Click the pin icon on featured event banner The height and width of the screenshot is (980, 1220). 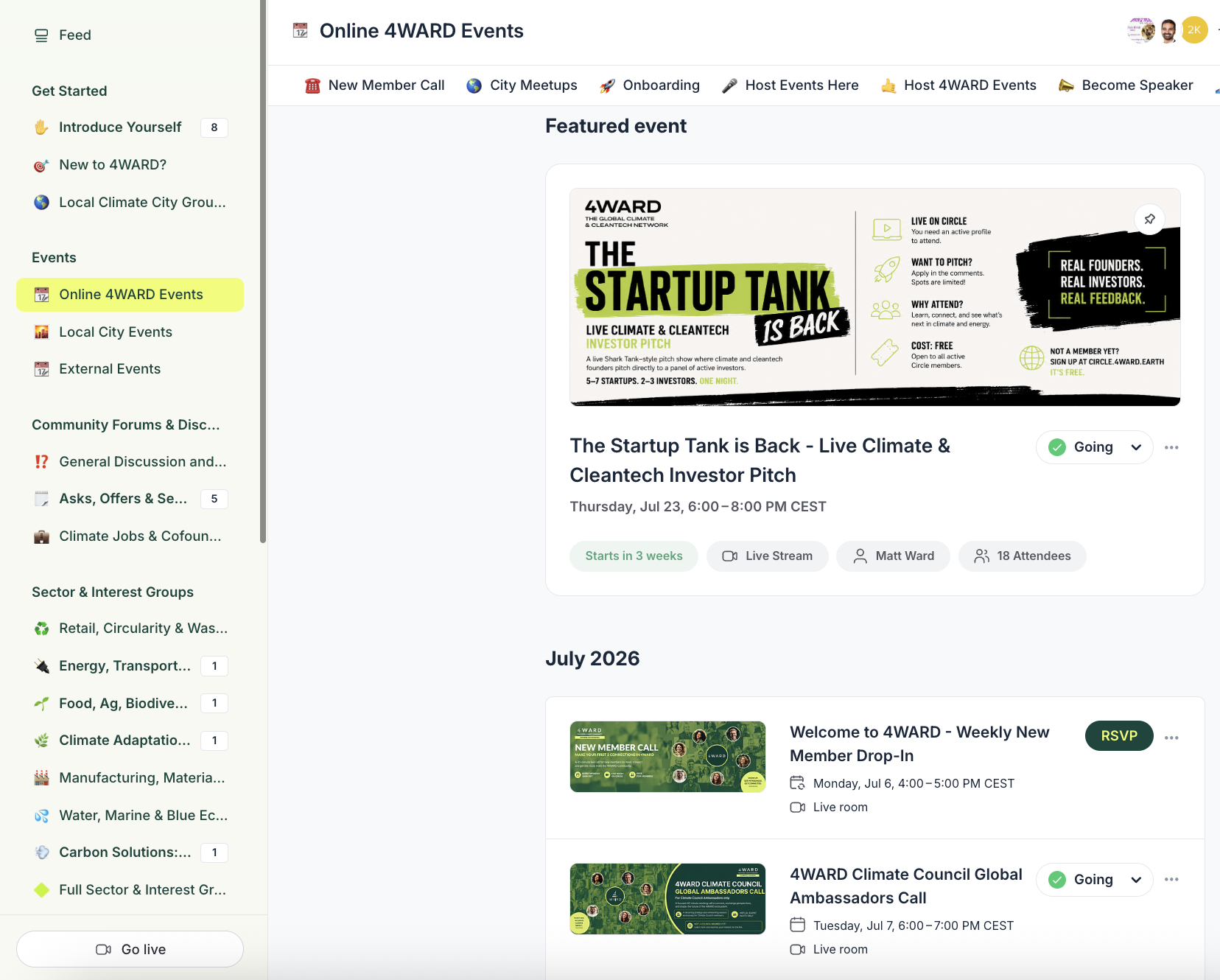pos(1149,219)
